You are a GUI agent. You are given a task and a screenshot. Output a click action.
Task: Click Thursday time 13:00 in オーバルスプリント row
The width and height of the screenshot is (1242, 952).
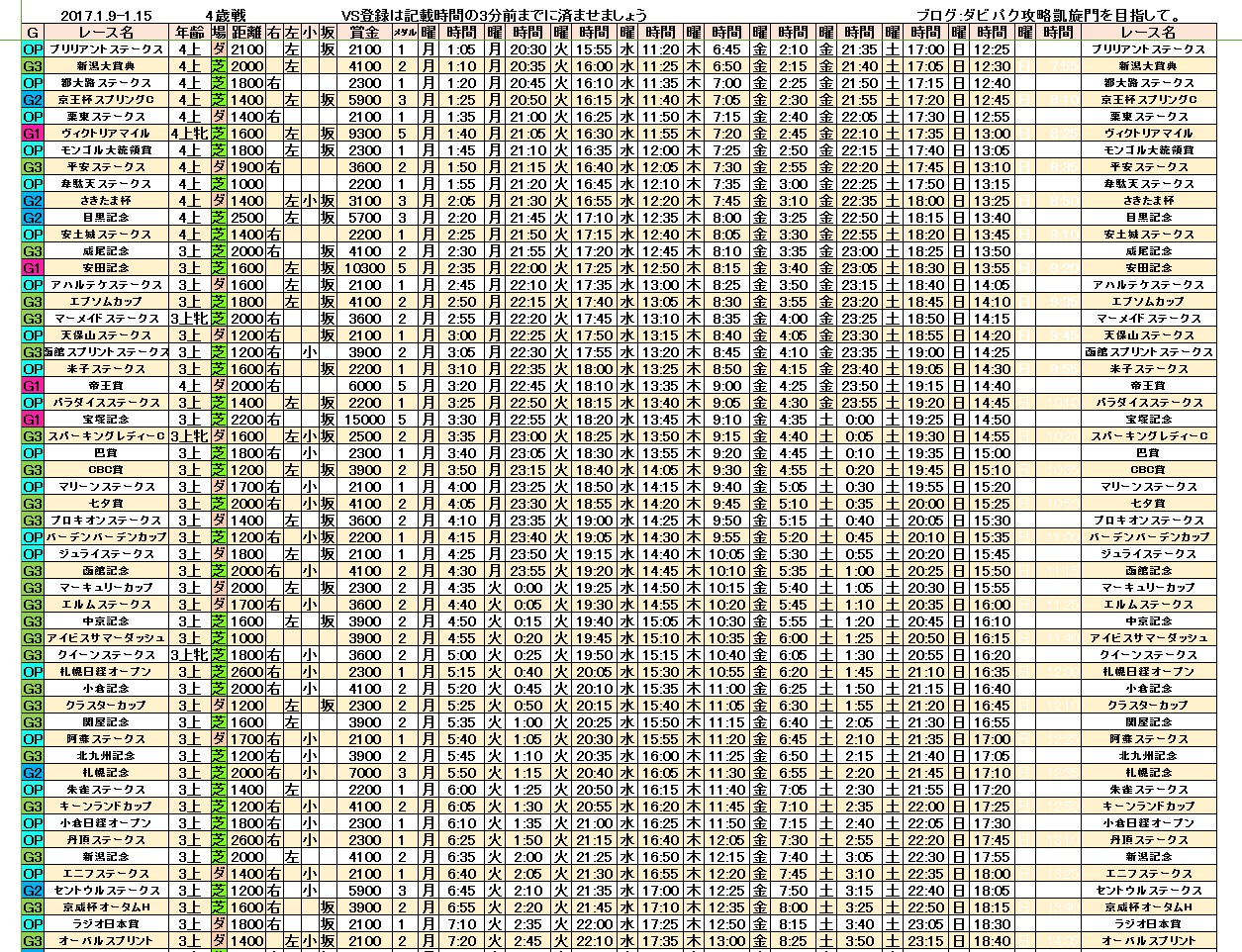tap(725, 941)
